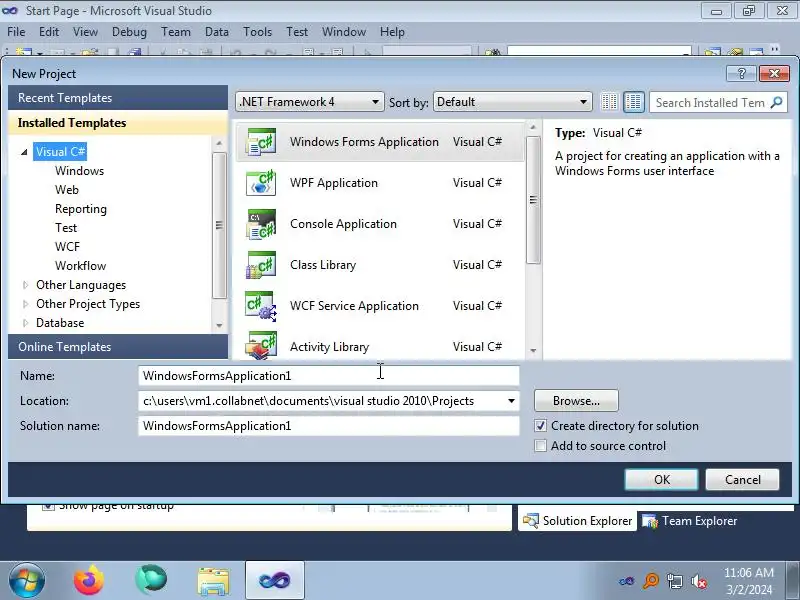Open the Solution Explorer tab
This screenshot has height=600, width=800.
point(578,521)
